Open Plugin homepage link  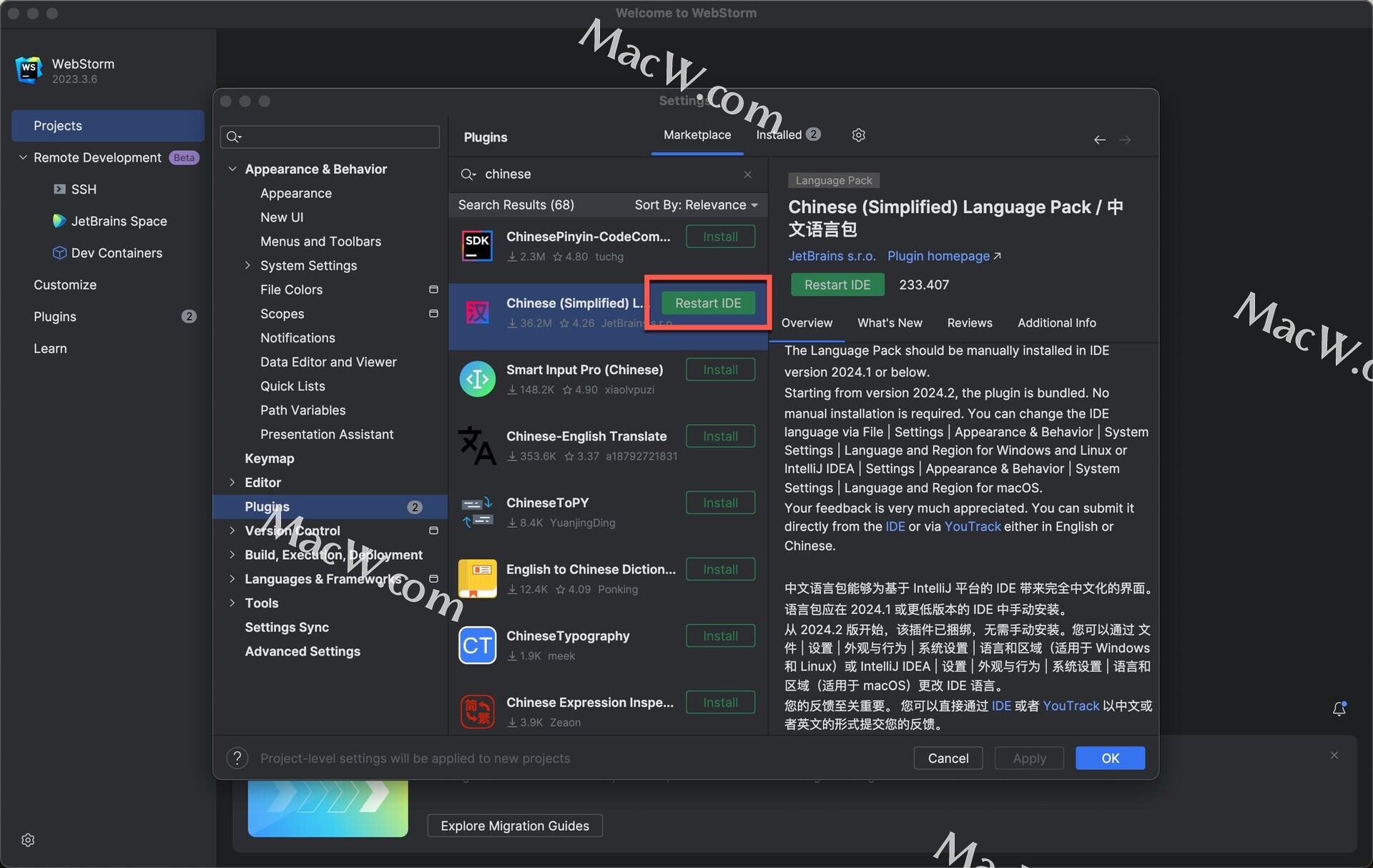point(943,256)
